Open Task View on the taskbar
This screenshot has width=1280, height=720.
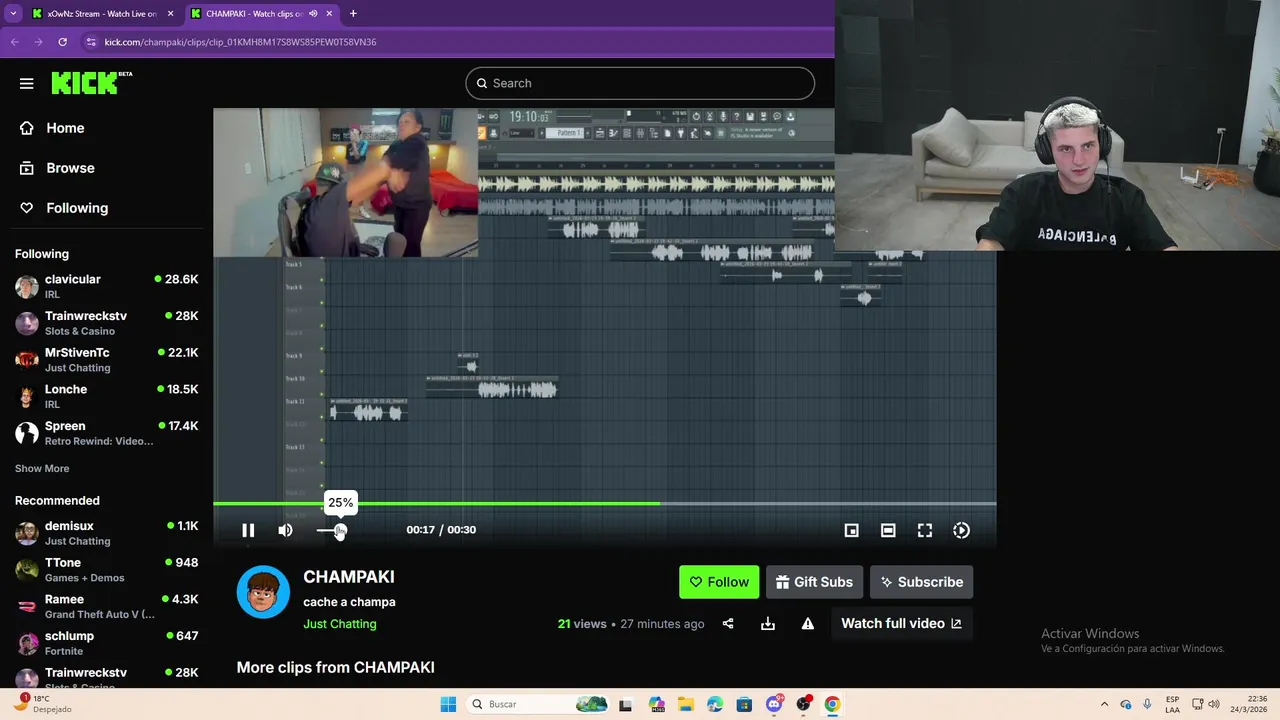pos(625,704)
